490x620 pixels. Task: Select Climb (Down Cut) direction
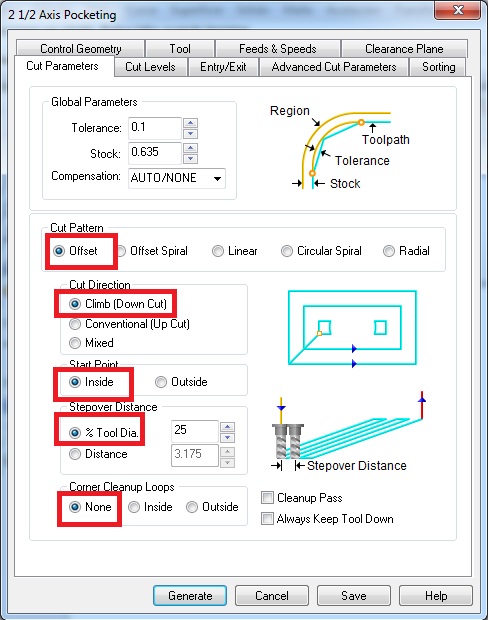[118, 304]
